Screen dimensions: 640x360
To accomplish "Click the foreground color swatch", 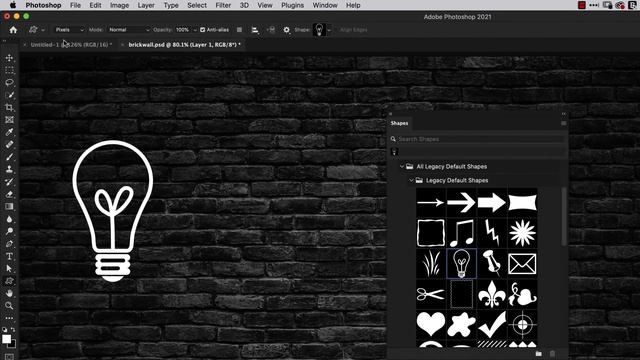I will (7, 339).
